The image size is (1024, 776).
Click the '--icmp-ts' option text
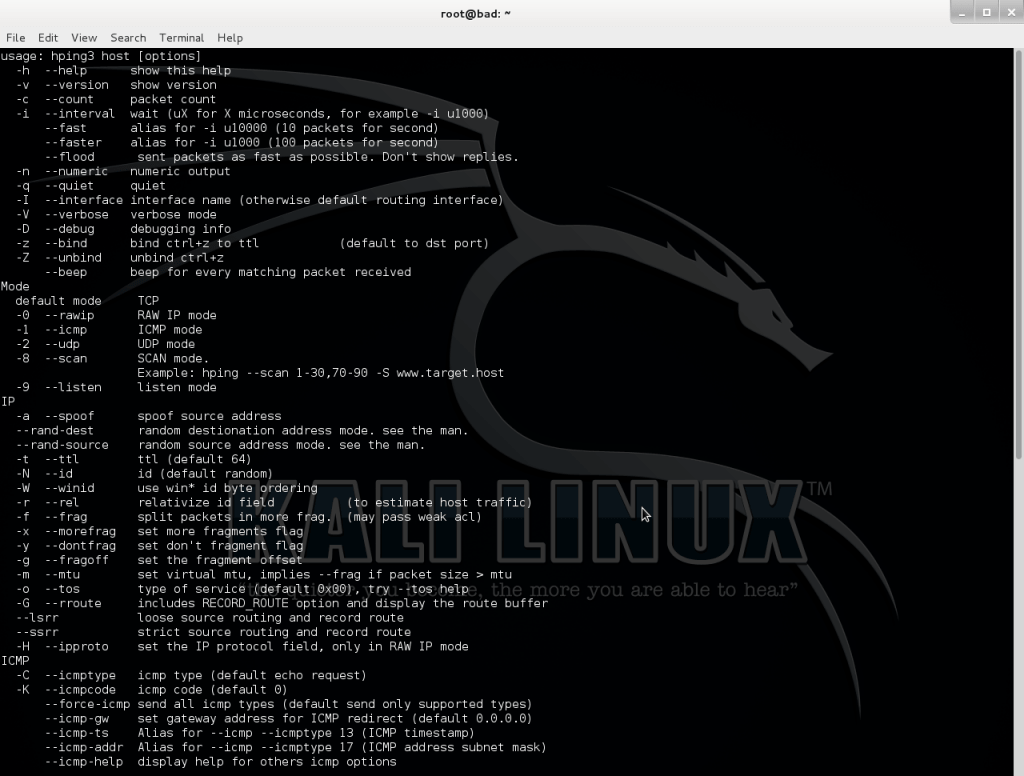point(76,732)
